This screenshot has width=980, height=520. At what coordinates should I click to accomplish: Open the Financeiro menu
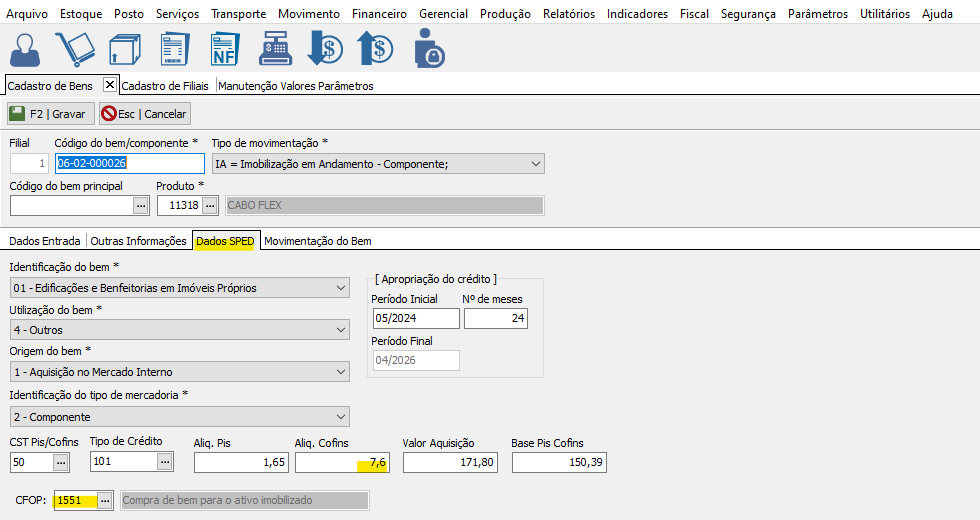(x=379, y=14)
